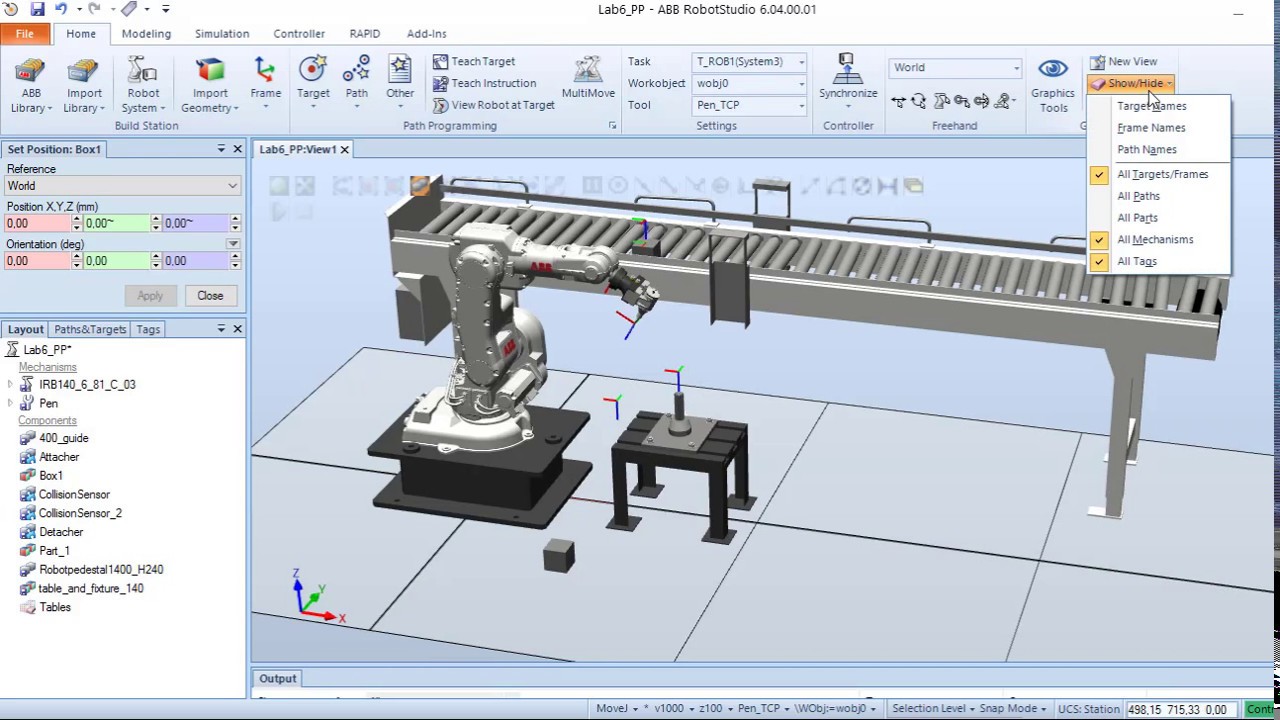Click the Orientation Z input field
Screen dimensions: 1280x720
[196, 261]
